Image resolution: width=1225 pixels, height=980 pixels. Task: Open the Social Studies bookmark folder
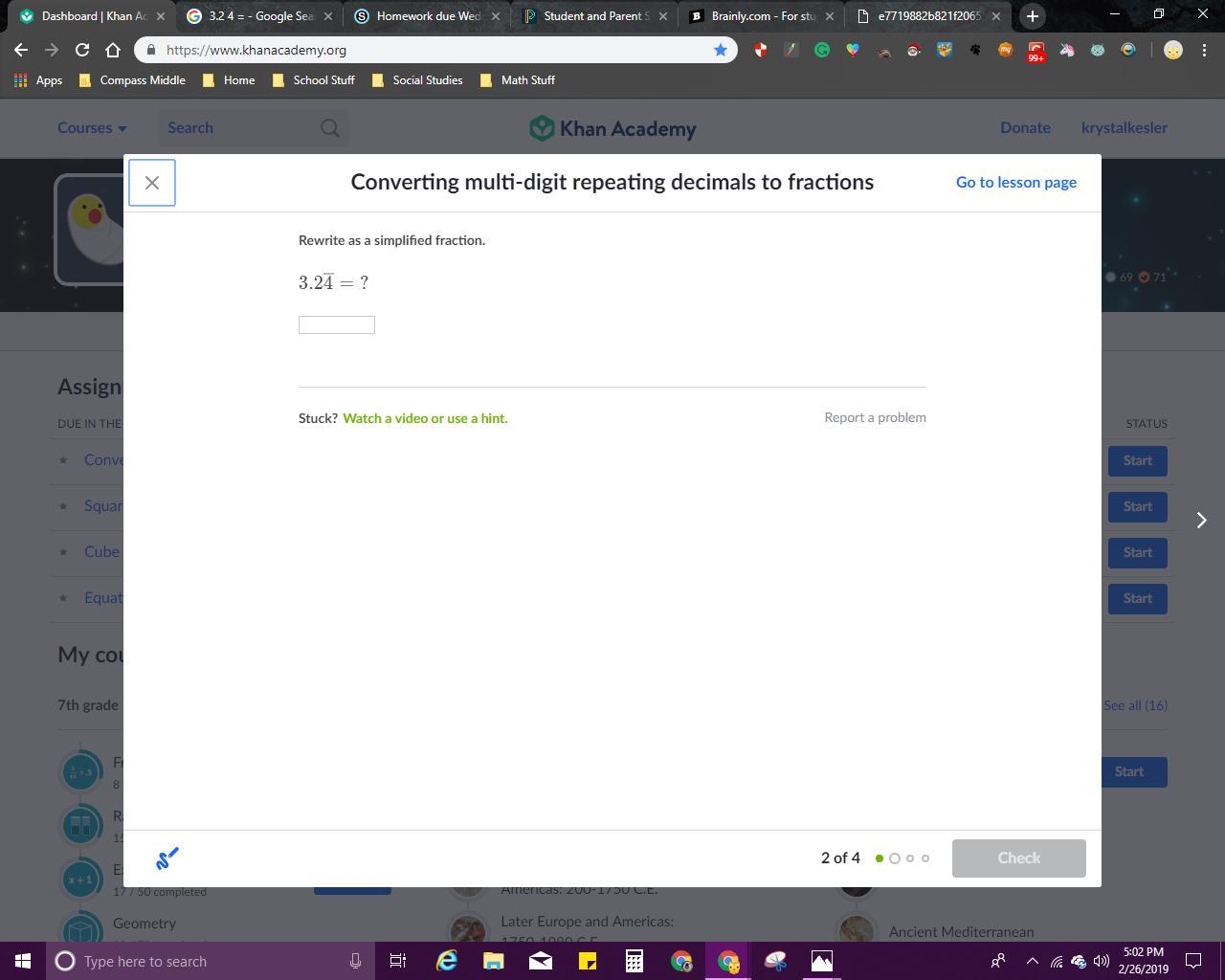click(416, 80)
